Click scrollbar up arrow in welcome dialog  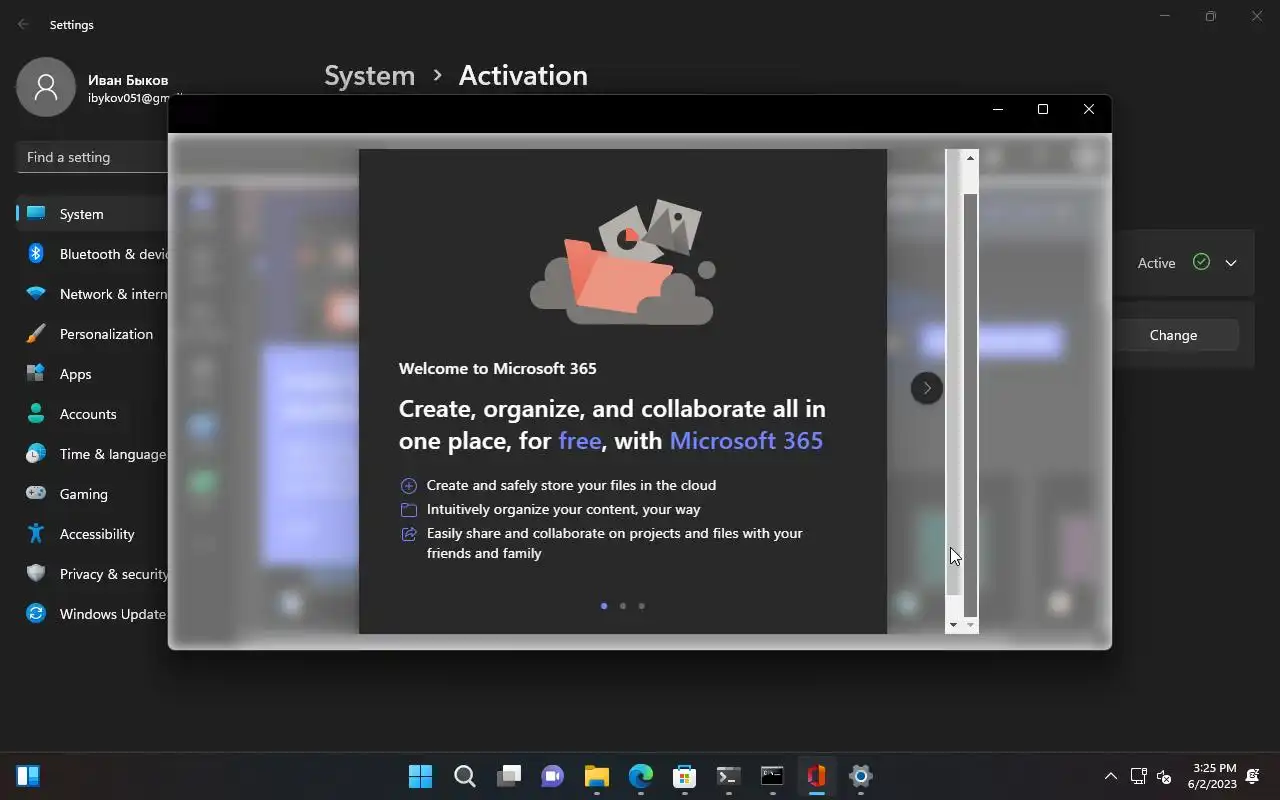click(970, 158)
